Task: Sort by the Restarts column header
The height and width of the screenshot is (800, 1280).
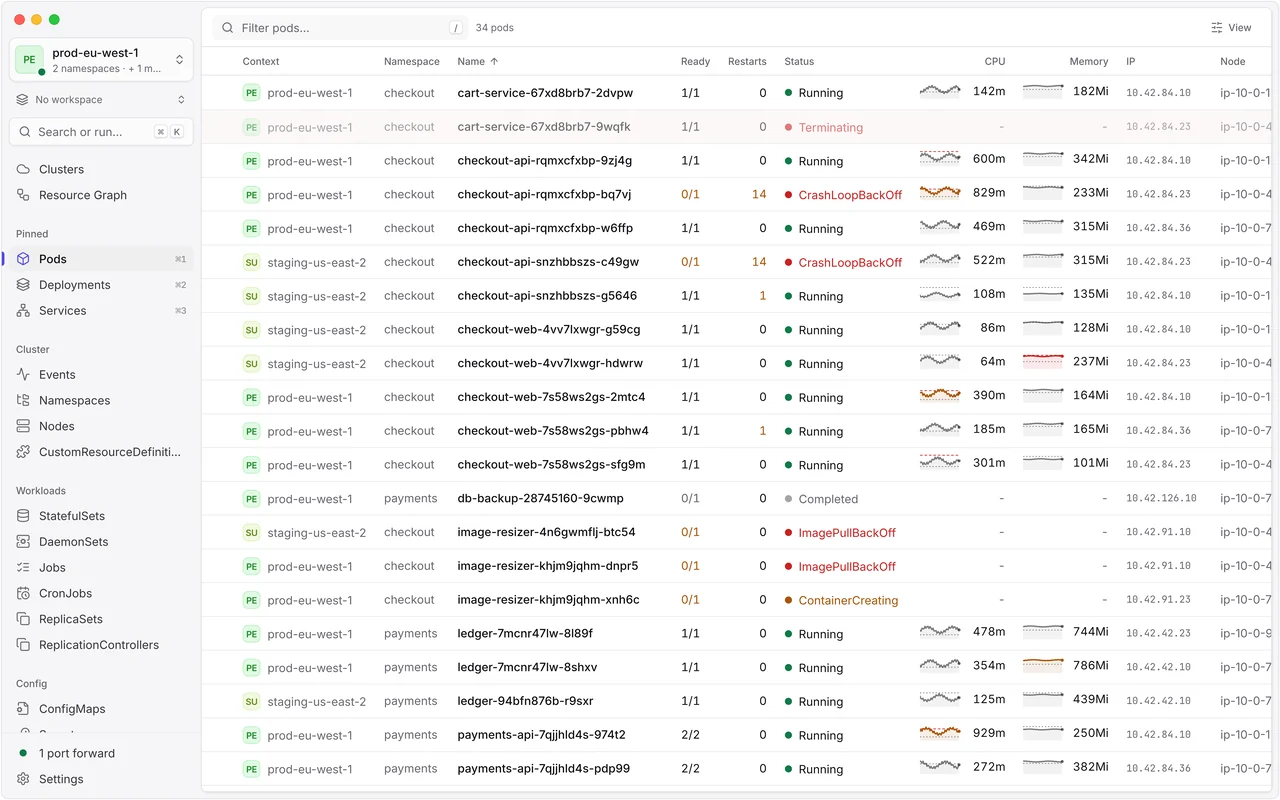Action: pyautogui.click(x=747, y=62)
